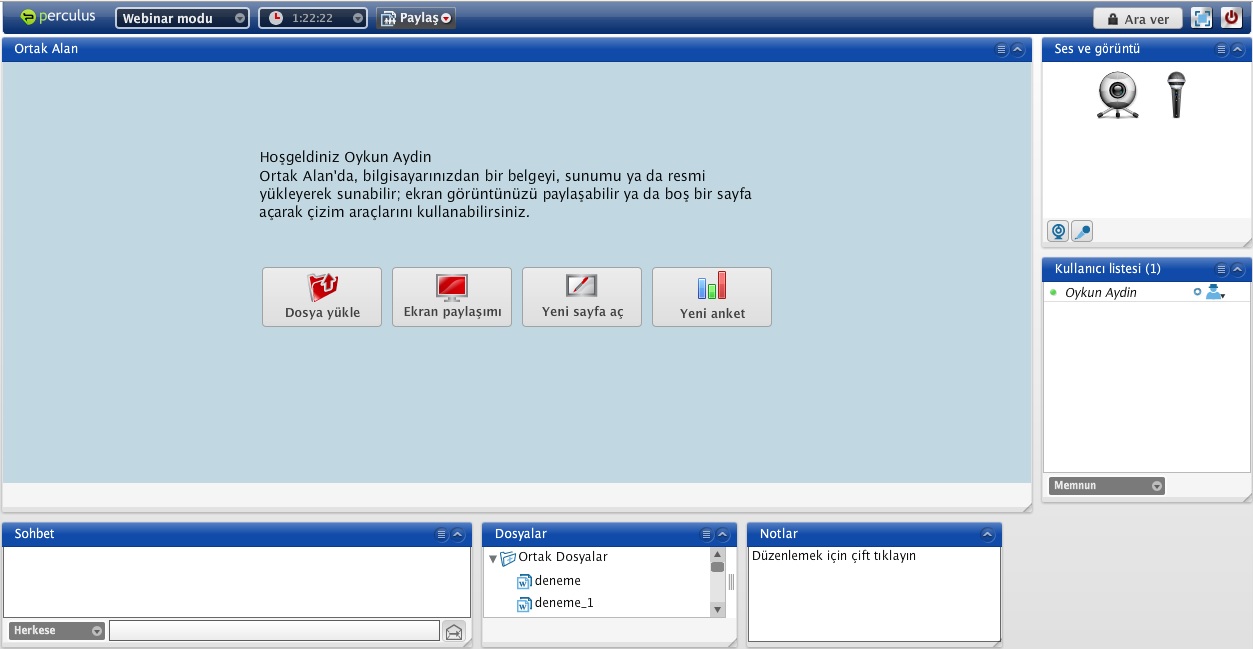The width and height of the screenshot is (1253, 649).
Task: Create a Yeni anket poll
Action: pos(712,297)
